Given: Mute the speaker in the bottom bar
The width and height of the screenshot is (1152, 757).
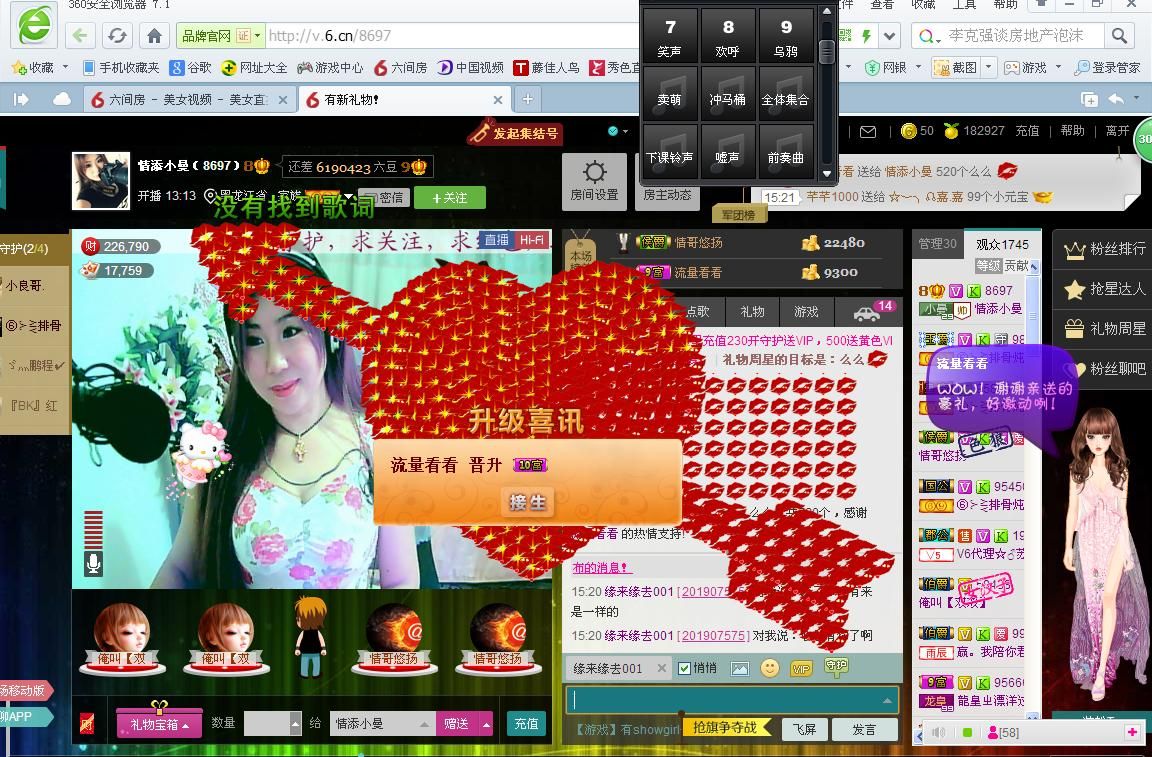Looking at the screenshot, I should (x=938, y=733).
